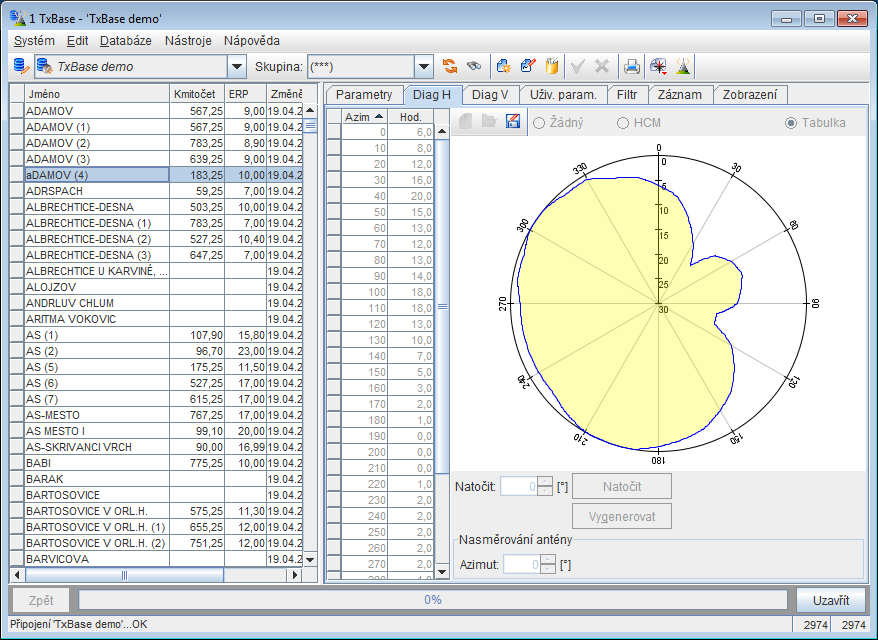The image size is (878, 640).
Task: Select the Tabulka radio button
Action: coord(792,120)
